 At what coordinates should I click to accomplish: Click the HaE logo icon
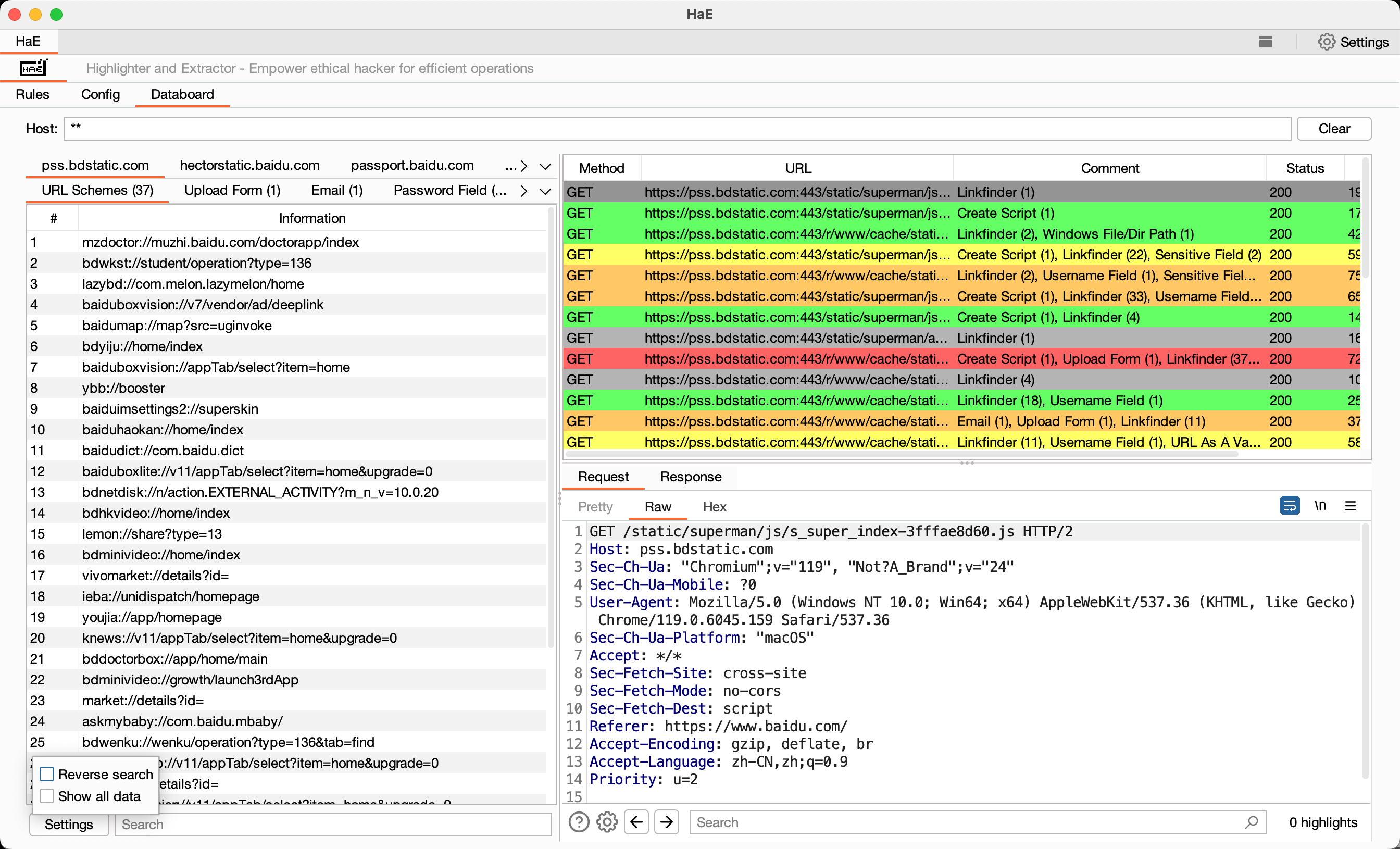click(33, 68)
